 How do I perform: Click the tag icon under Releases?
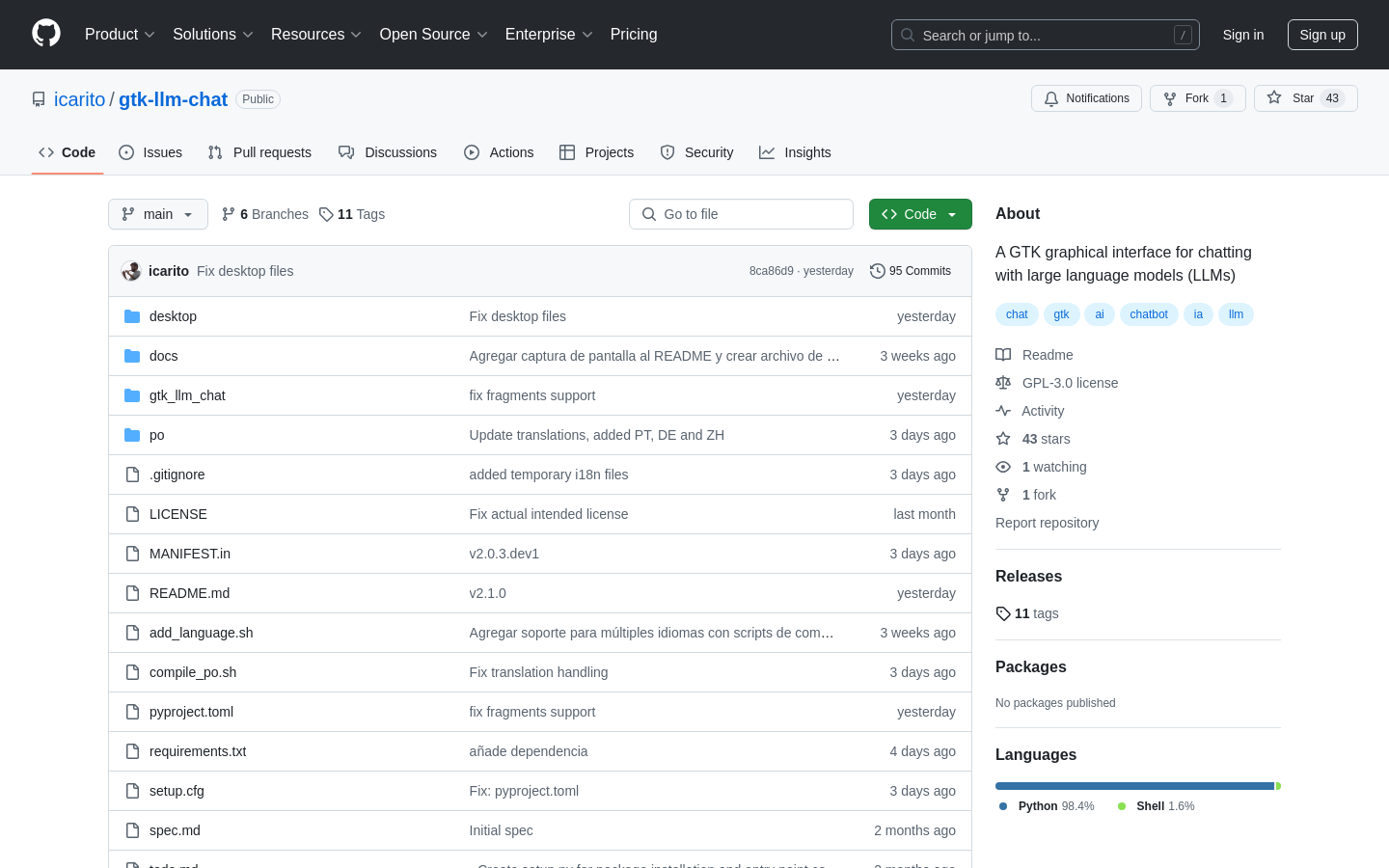1003,613
